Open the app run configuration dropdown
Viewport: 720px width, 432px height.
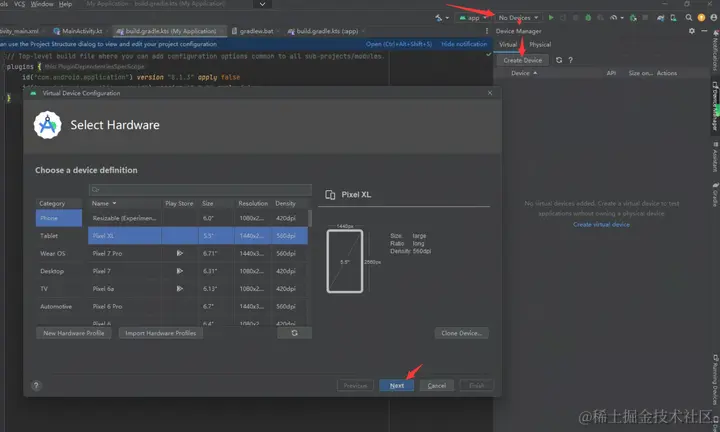(473, 17)
